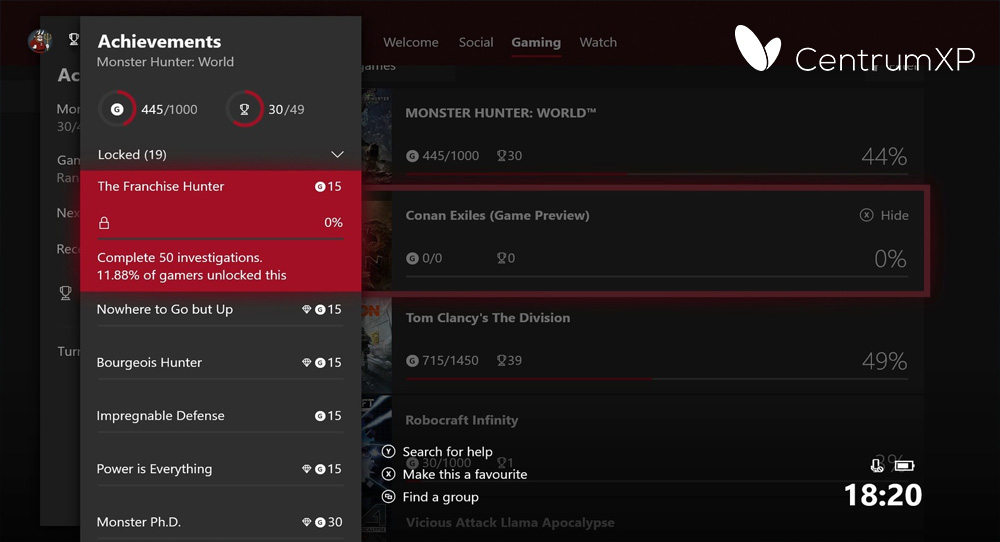Open the Tom Clancy's The Division title
The height and width of the screenshot is (542, 1000).
488,318
